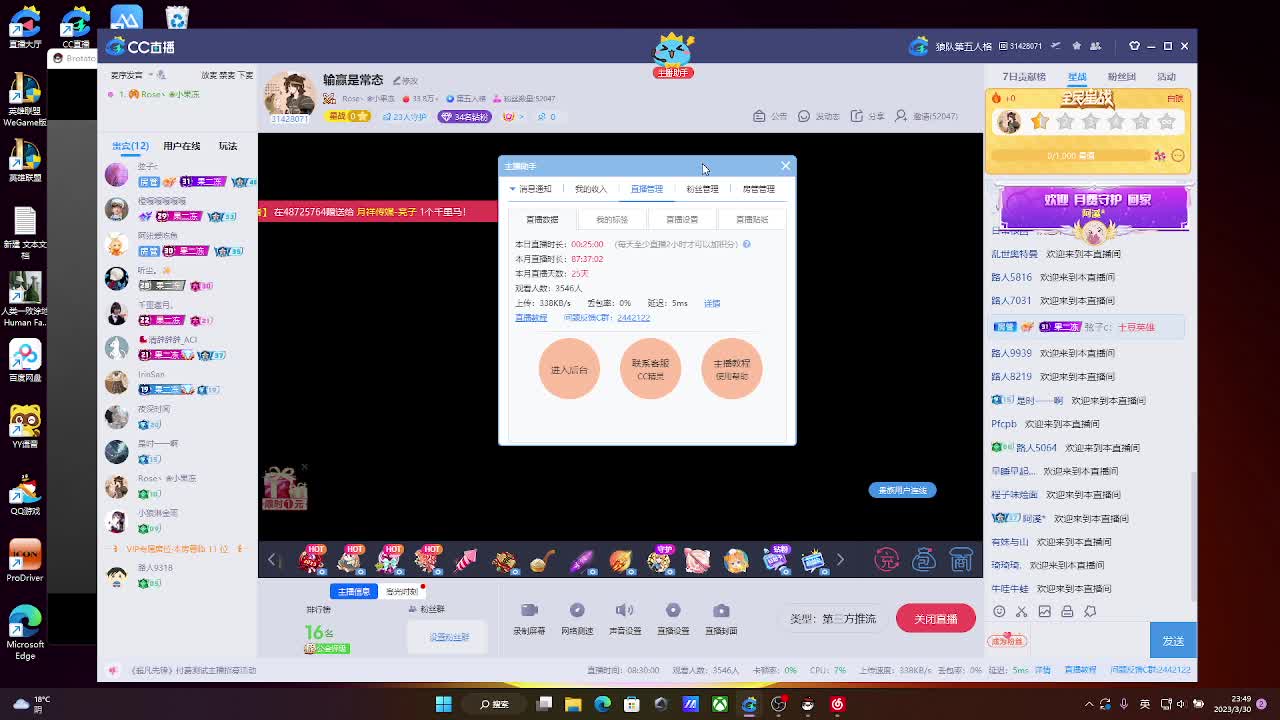Click the 公告 announcement icon
The height and width of the screenshot is (720, 1280).
(x=770, y=116)
